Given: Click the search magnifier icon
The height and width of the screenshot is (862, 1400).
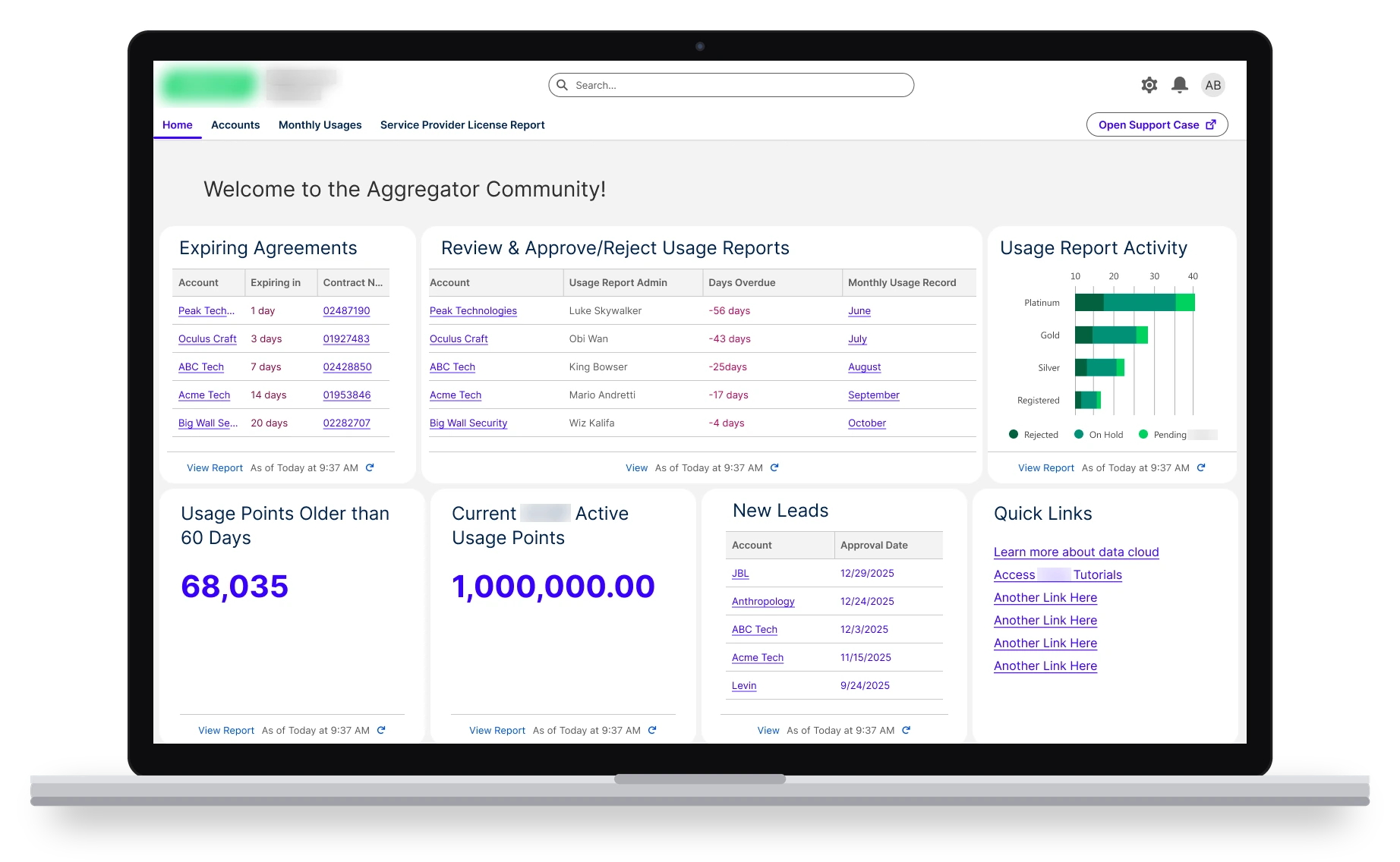Looking at the screenshot, I should click(x=562, y=85).
